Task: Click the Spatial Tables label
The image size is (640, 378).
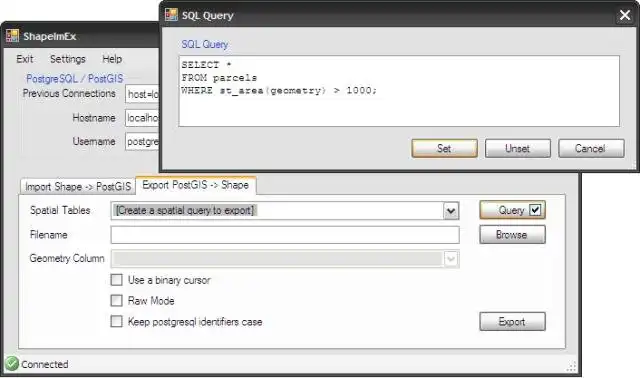Action: 60,210
